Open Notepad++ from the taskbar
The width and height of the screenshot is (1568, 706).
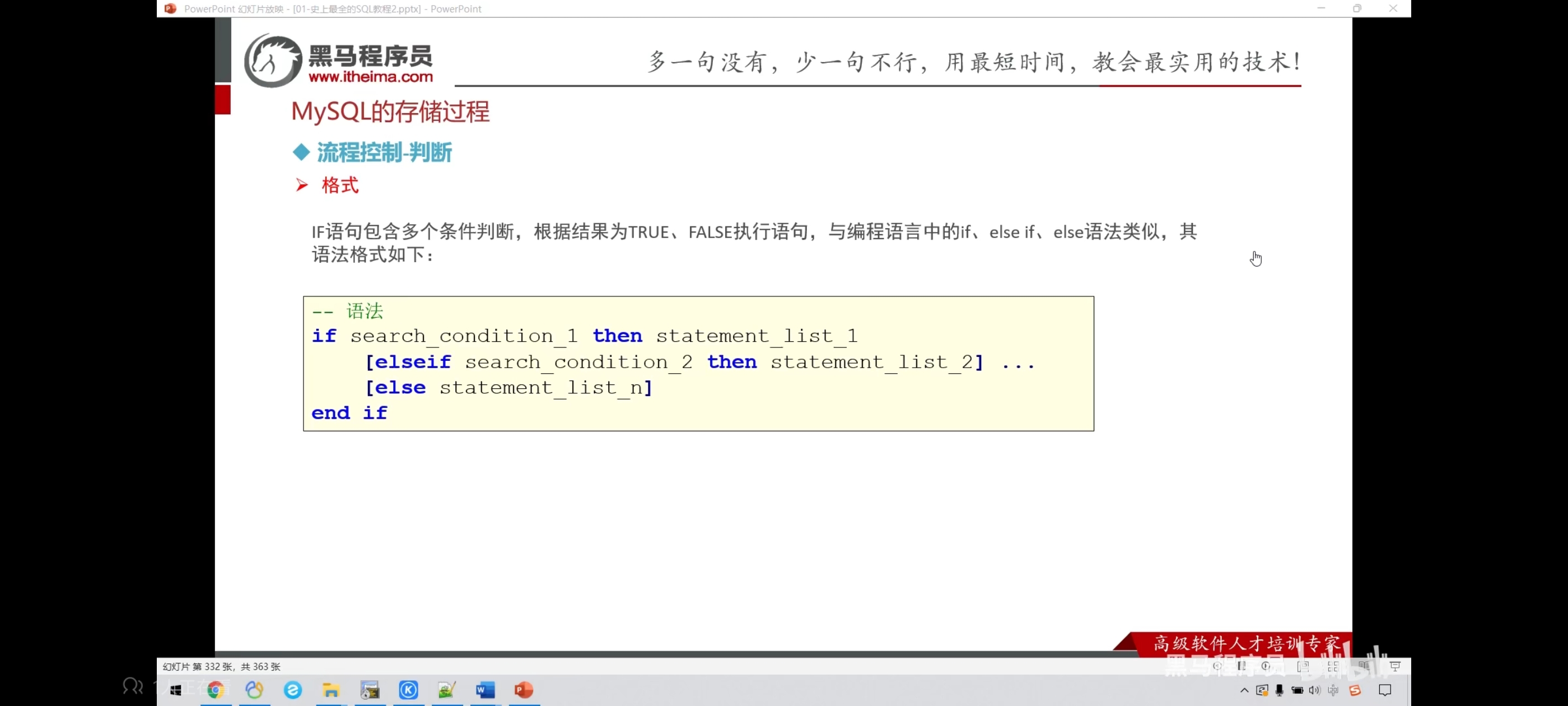447,690
